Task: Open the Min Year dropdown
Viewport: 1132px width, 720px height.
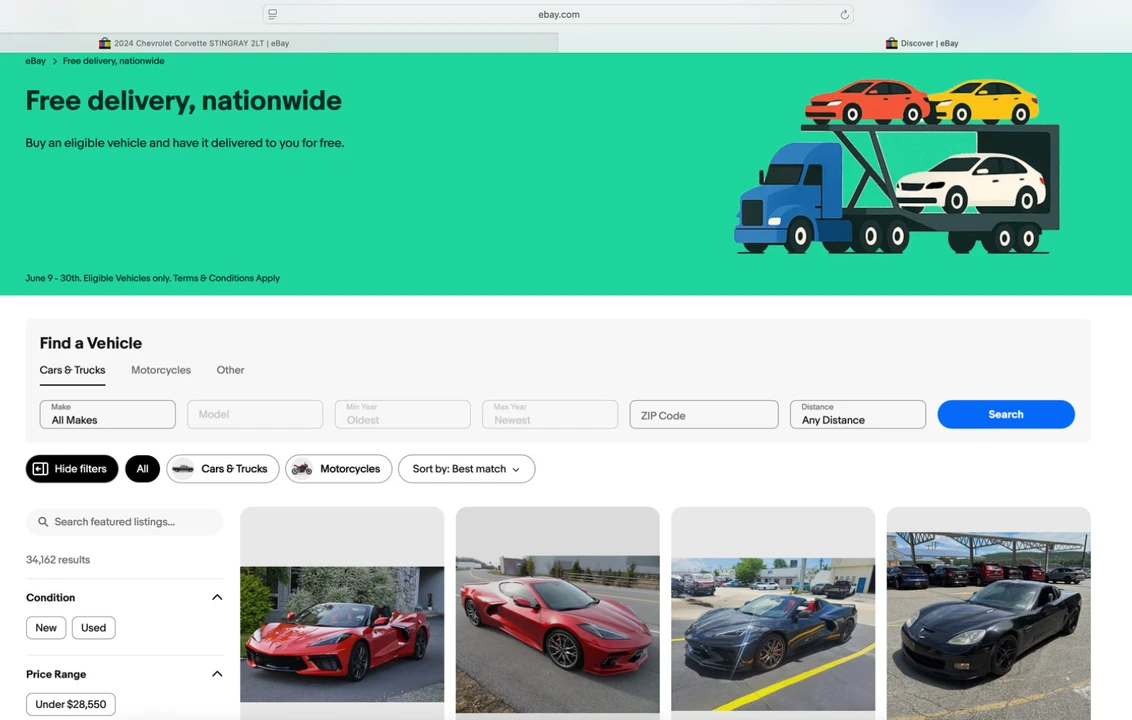Action: pos(403,415)
